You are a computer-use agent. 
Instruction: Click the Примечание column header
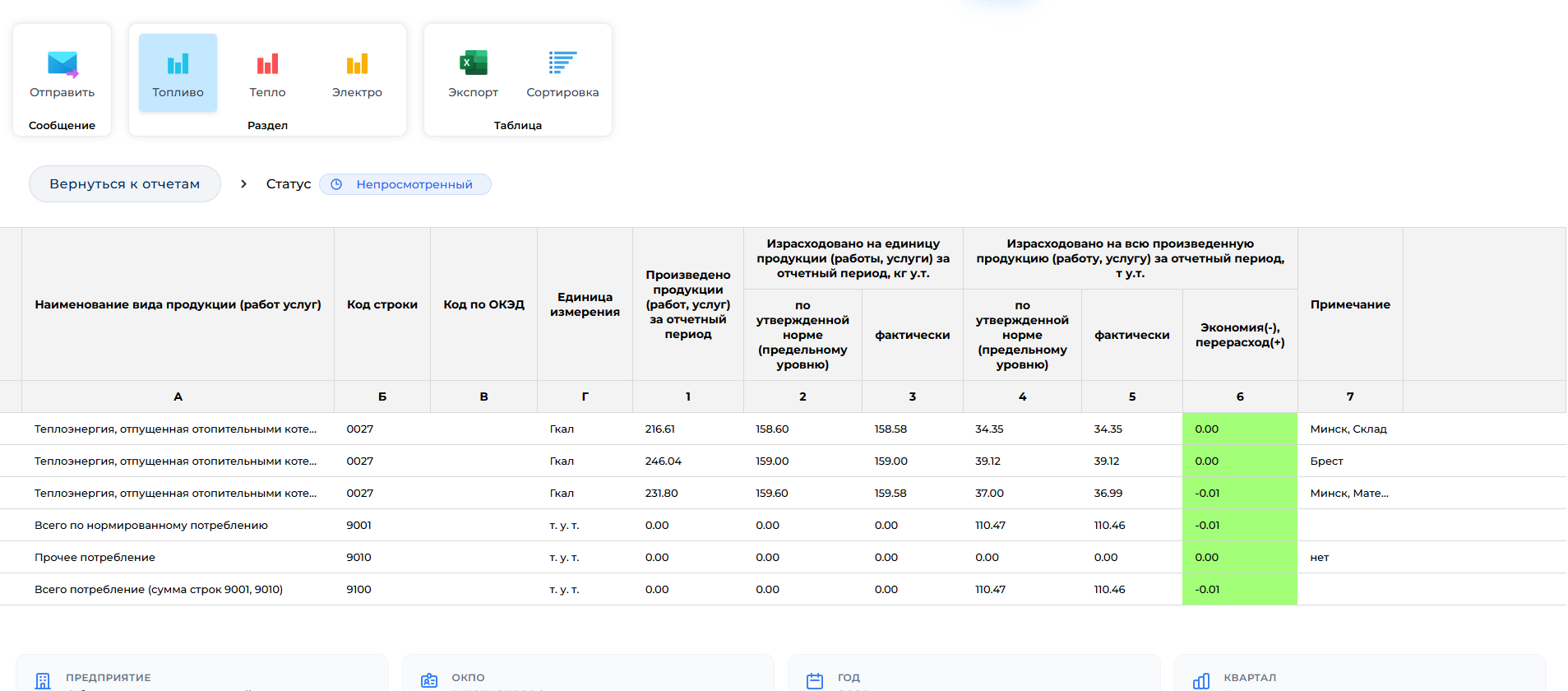click(x=1350, y=304)
